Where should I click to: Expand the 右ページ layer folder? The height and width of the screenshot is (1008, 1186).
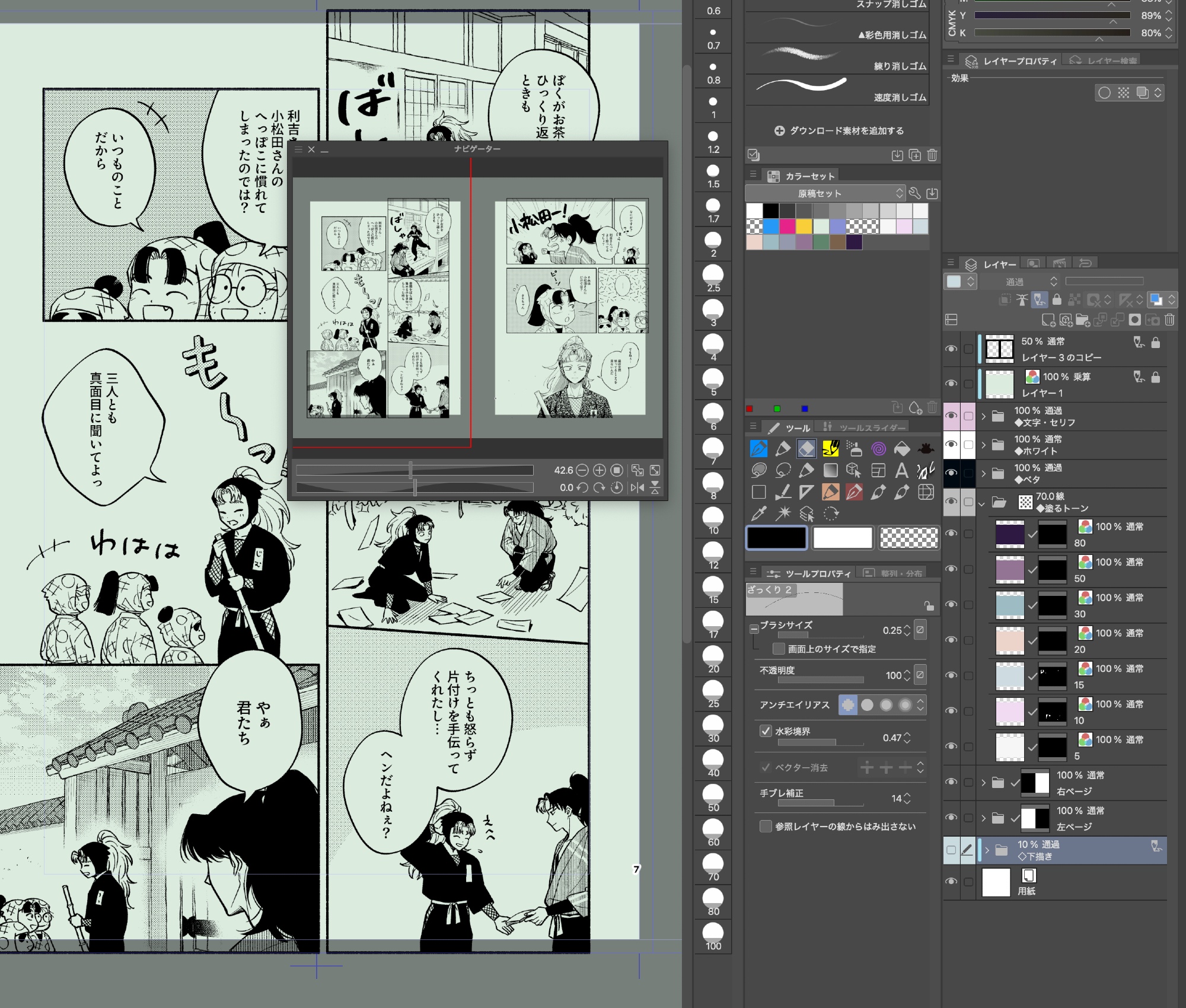pos(983,783)
